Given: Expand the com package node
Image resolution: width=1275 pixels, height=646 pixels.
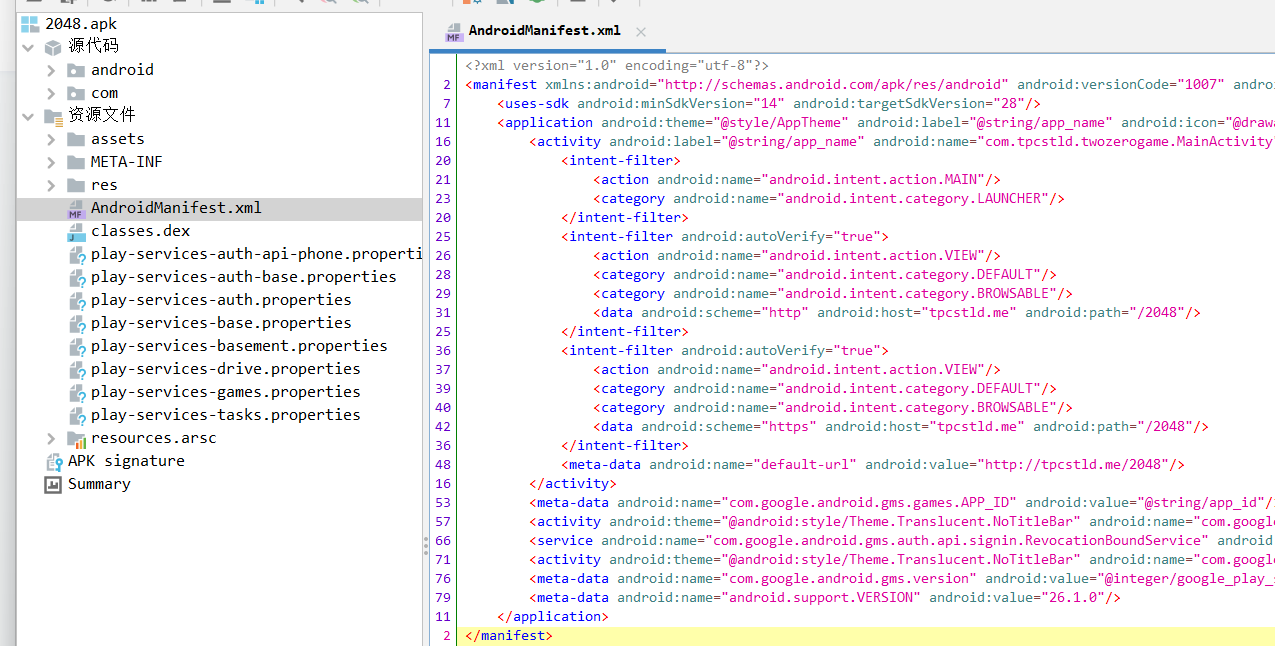Looking at the screenshot, I should coord(51,93).
